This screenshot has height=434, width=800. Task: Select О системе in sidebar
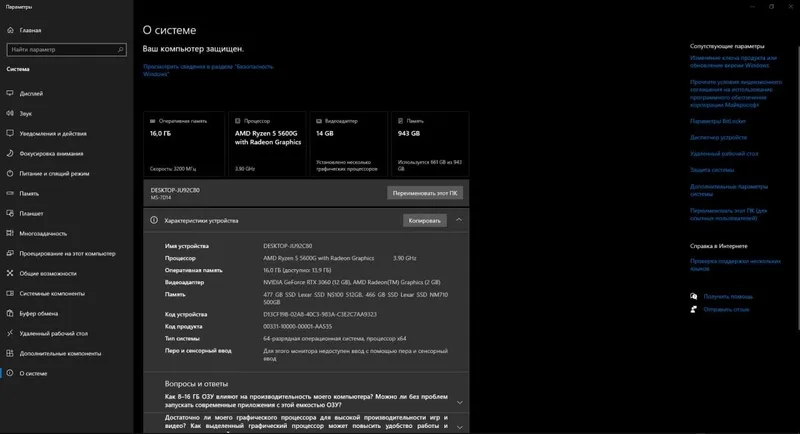(x=33, y=373)
